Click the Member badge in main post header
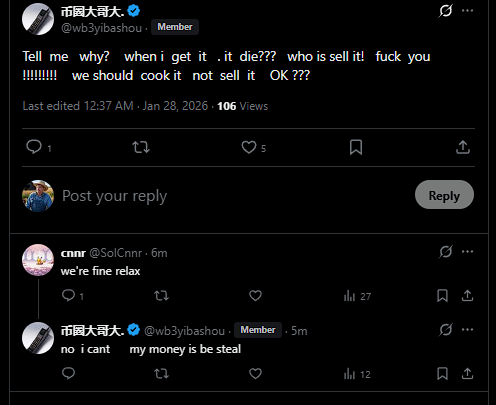 pyautogui.click(x=175, y=27)
